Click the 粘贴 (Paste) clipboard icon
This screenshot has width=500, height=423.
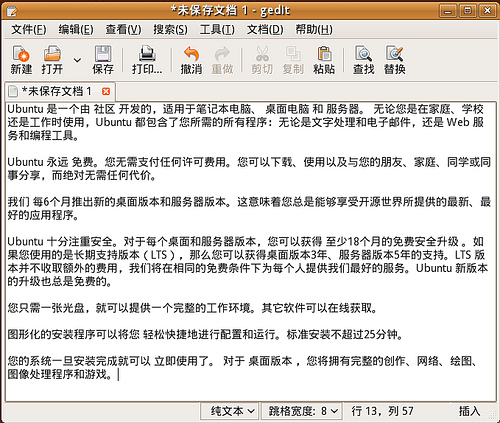(324, 53)
